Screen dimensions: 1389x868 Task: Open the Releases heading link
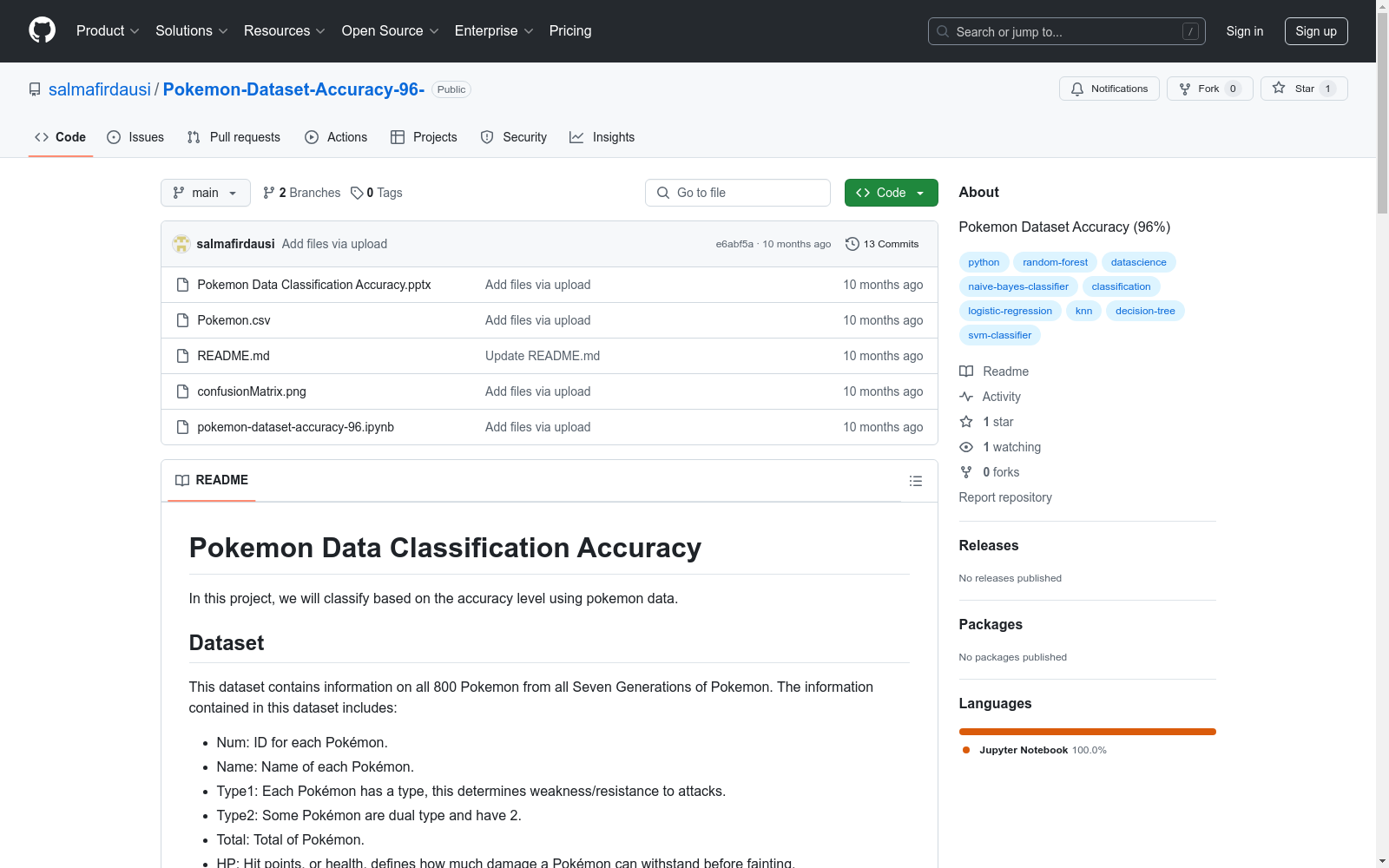989,545
